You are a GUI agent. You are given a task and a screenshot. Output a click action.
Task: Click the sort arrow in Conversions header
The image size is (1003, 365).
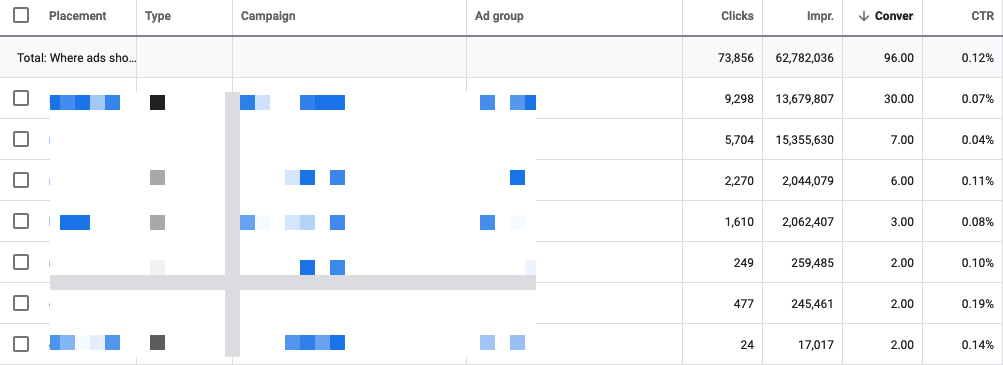[x=864, y=16]
